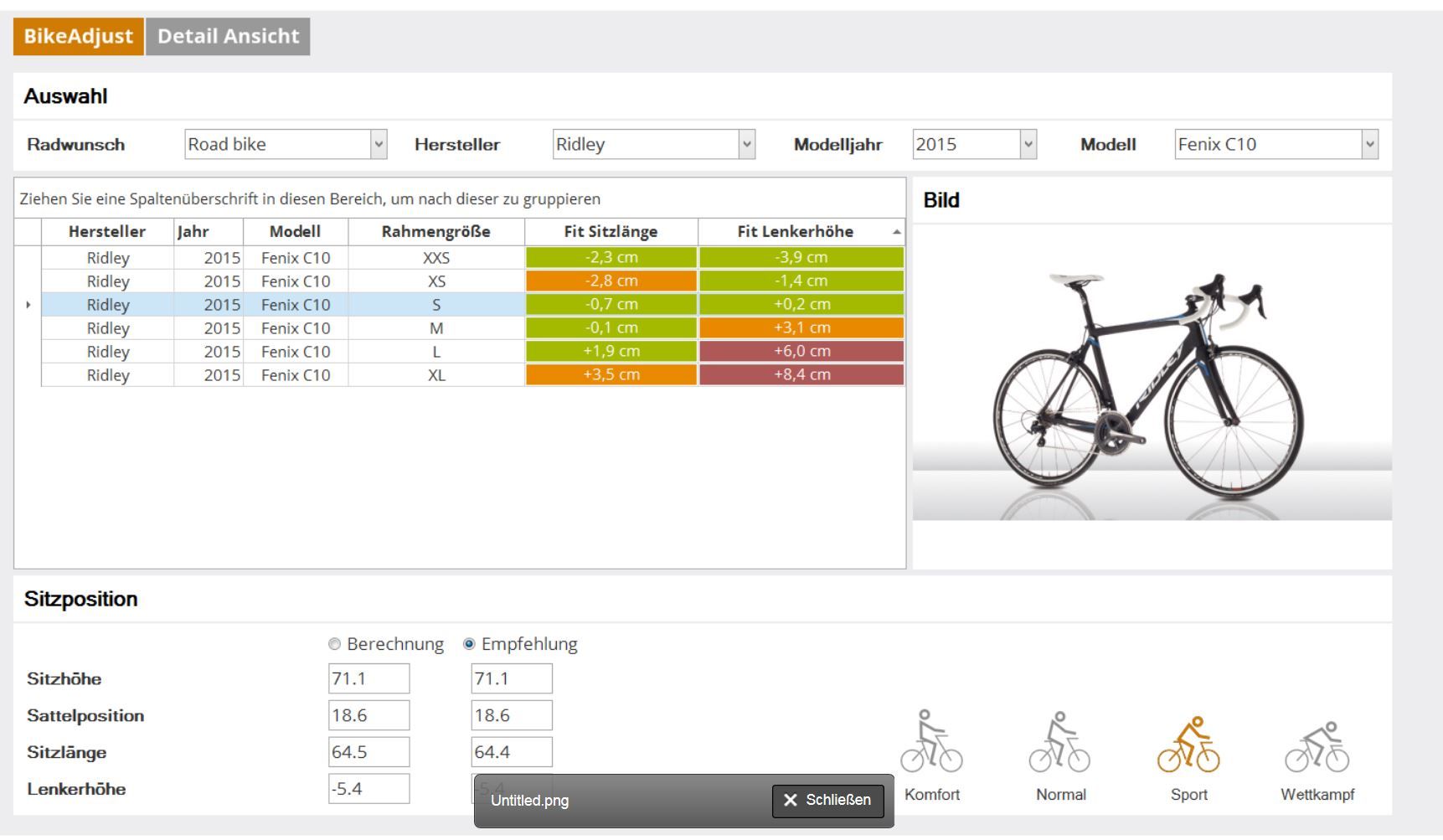Screen dimensions: 1443x840
Task: Click the sort arrow in Fit Lenkerhöhe header
Action: coord(896,232)
